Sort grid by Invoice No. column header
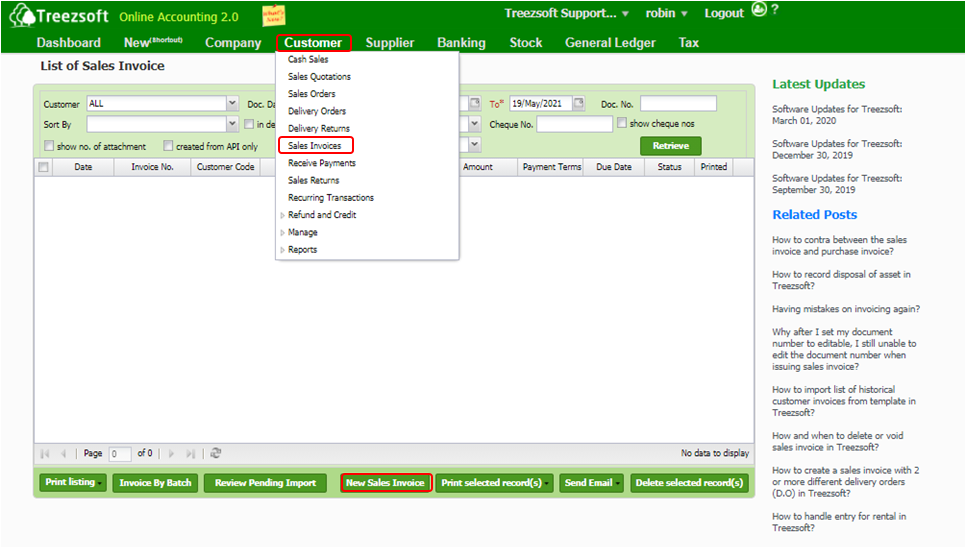Image resolution: width=967 pixels, height=547 pixels. (152, 167)
